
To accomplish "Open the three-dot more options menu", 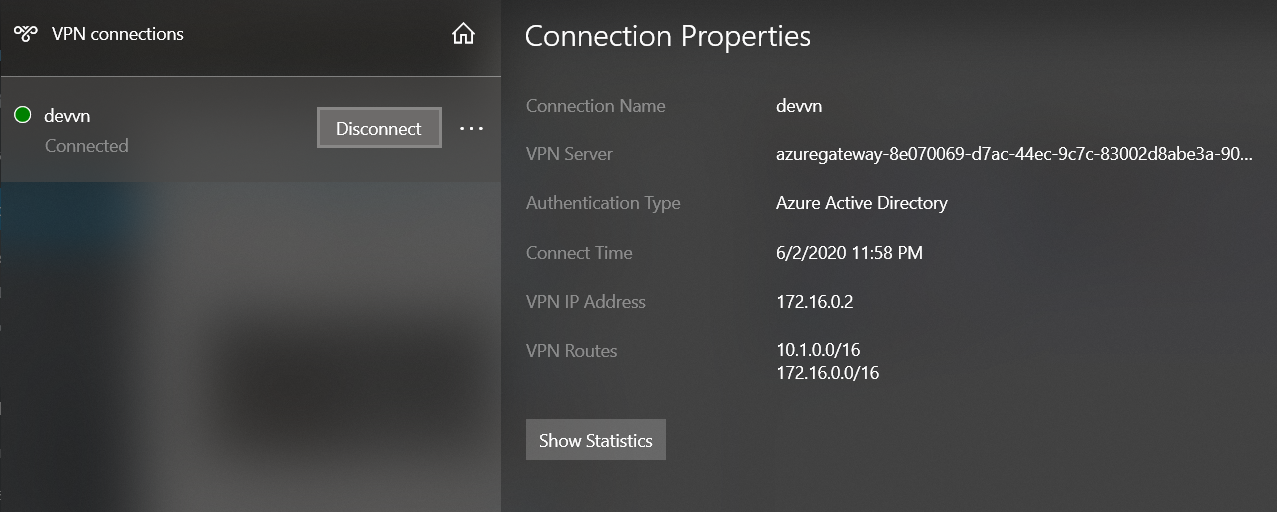I will click(x=471, y=129).
